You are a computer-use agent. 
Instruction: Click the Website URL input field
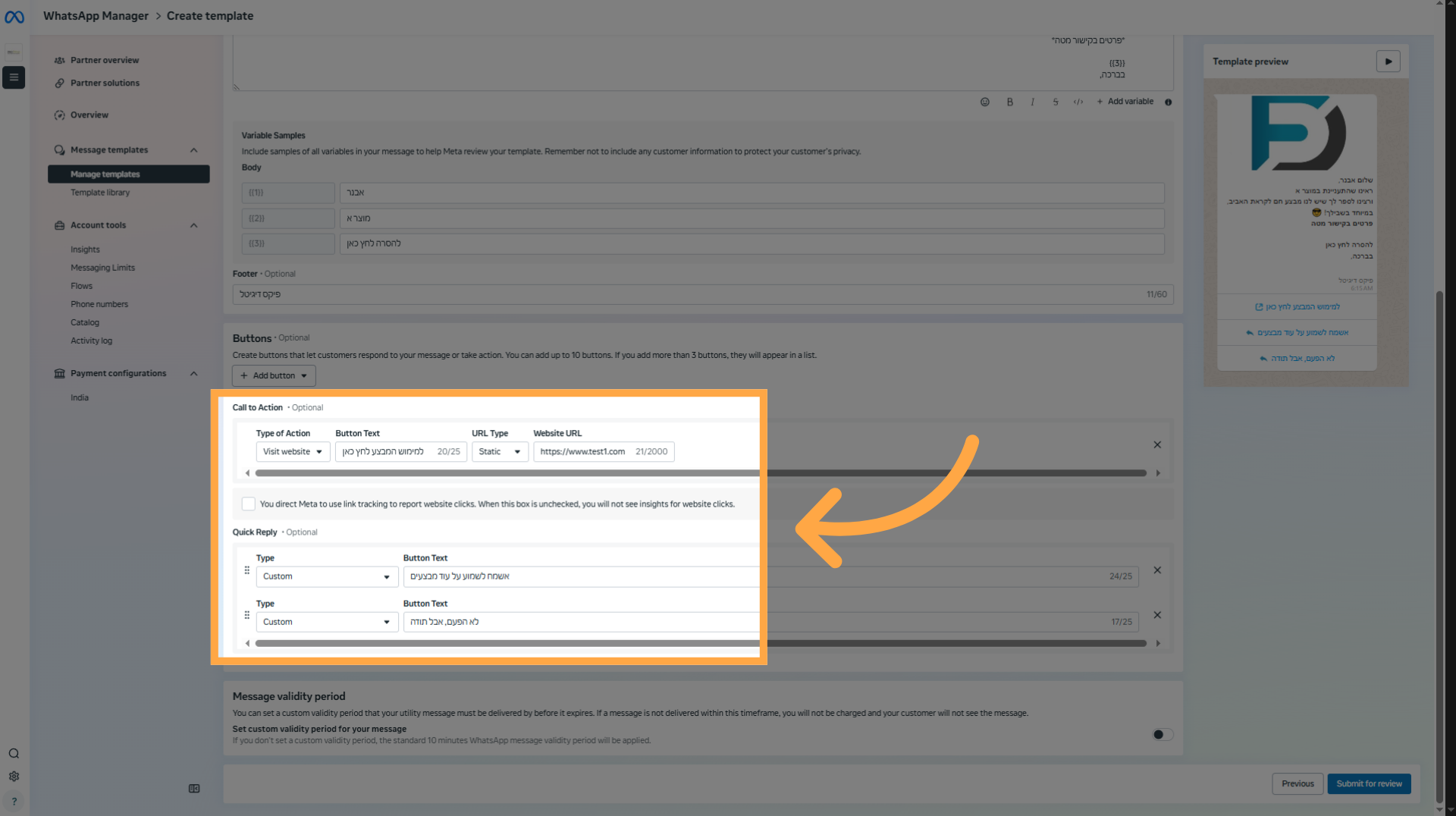tap(604, 452)
